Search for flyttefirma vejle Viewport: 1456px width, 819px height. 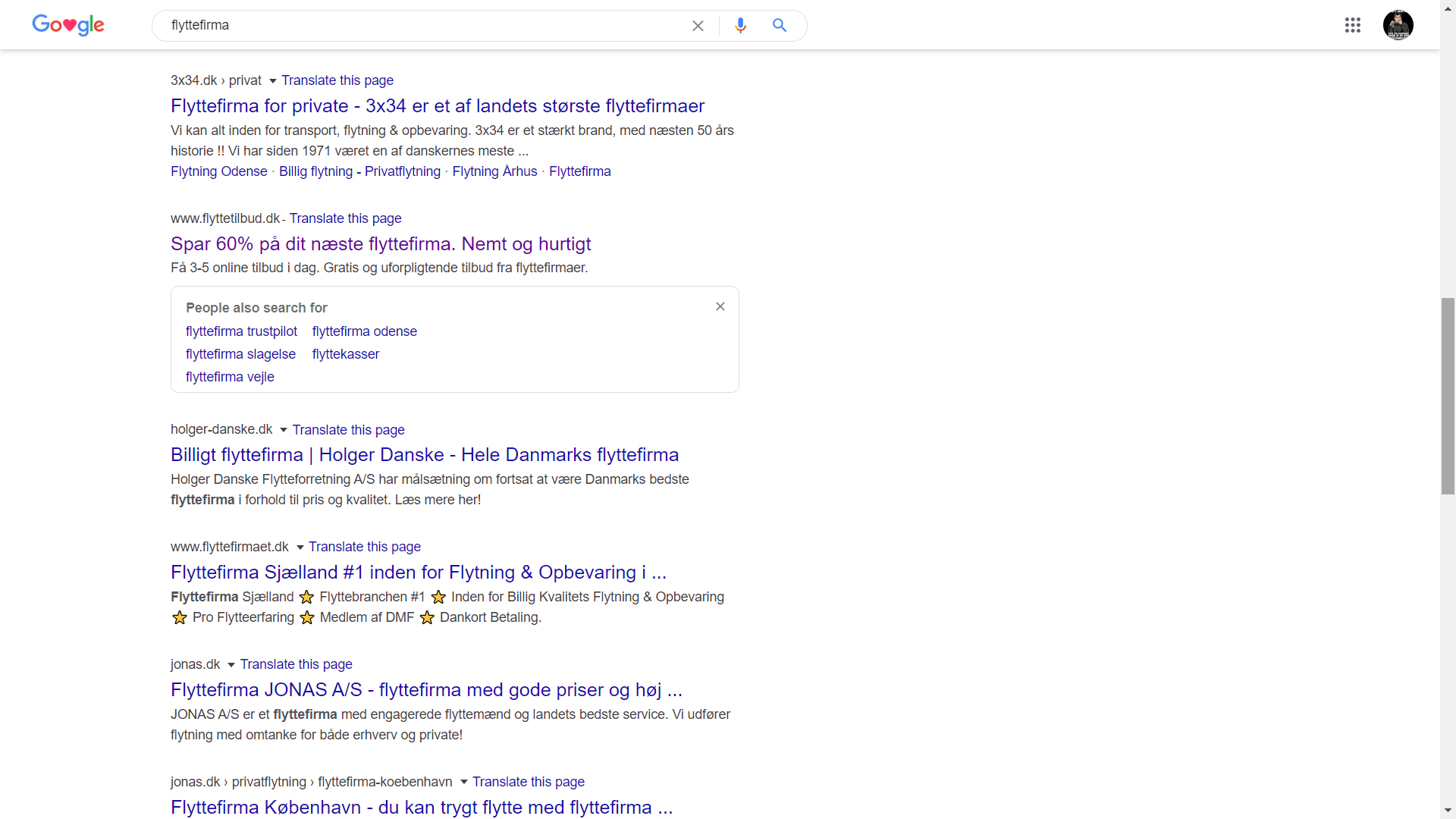click(x=230, y=377)
